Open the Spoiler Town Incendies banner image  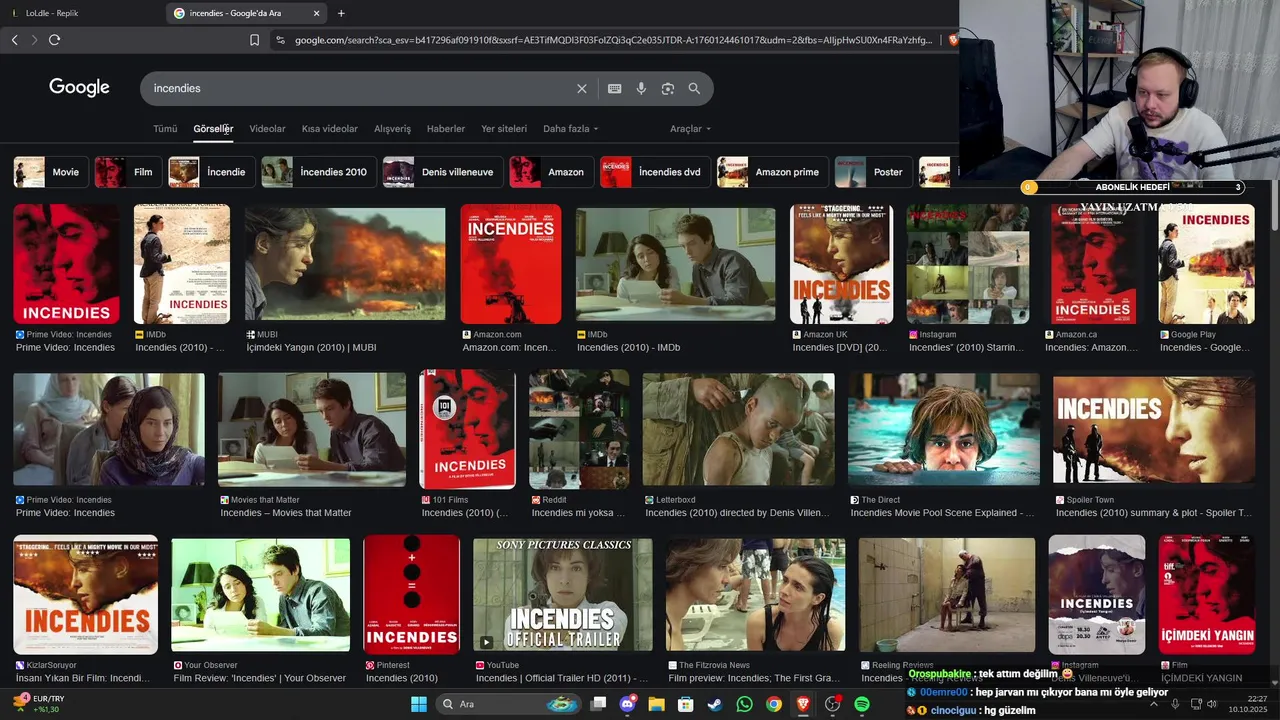click(x=1154, y=429)
